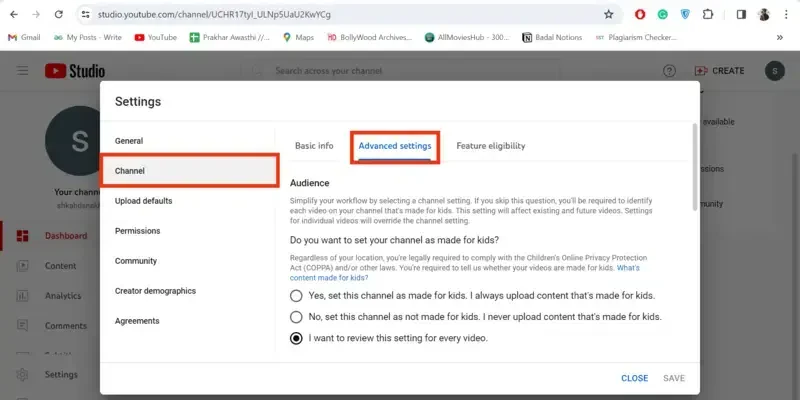Open the Extensions puzzle-piece menu
This screenshot has height=400, width=800.
708,15
